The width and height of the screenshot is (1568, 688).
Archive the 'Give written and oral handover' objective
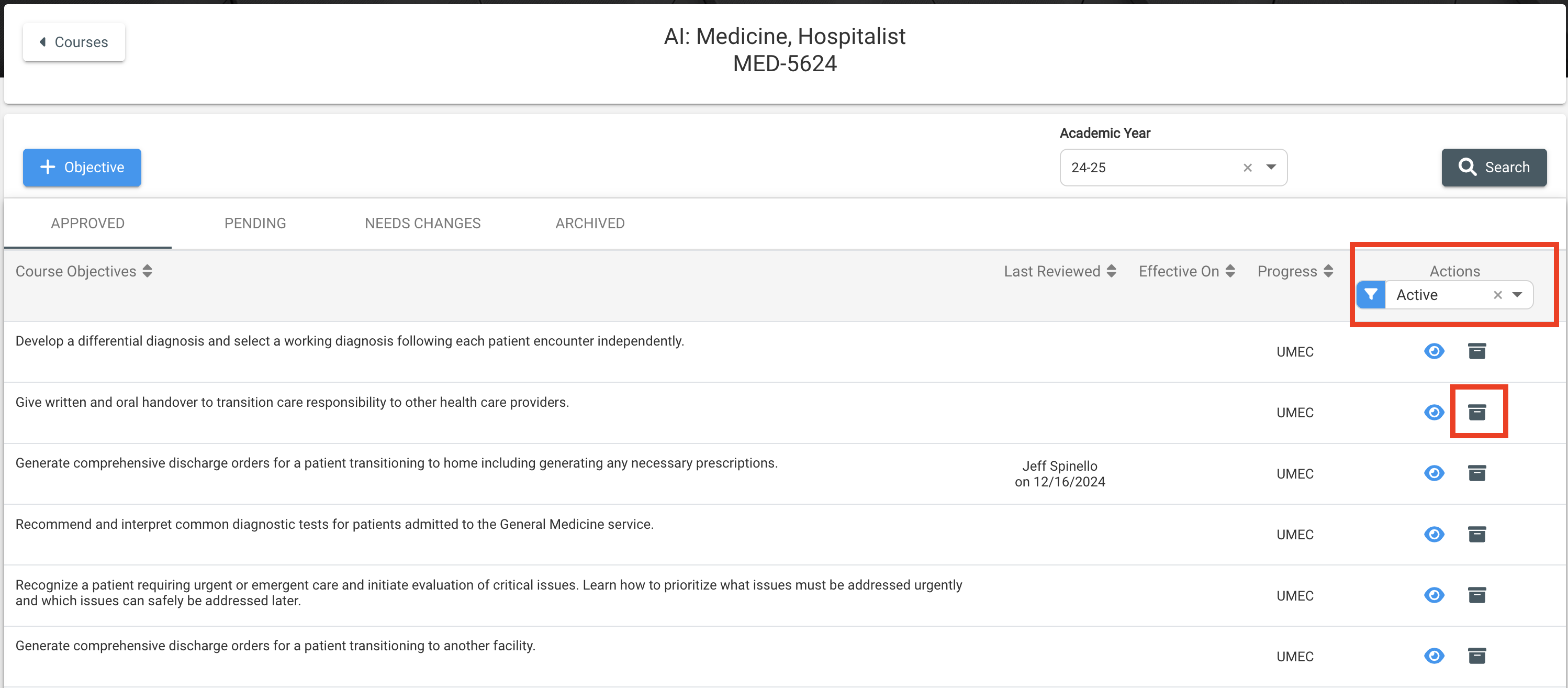coord(1477,412)
